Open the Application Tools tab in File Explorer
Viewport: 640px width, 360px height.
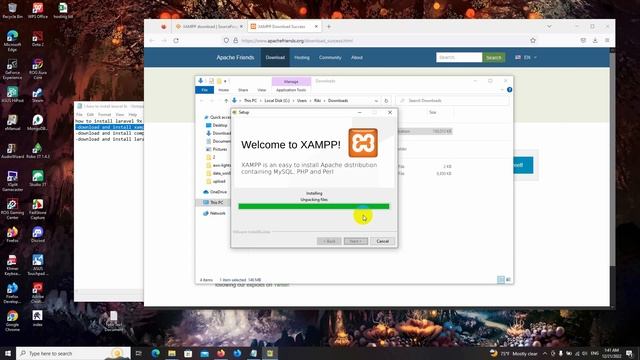coord(291,90)
